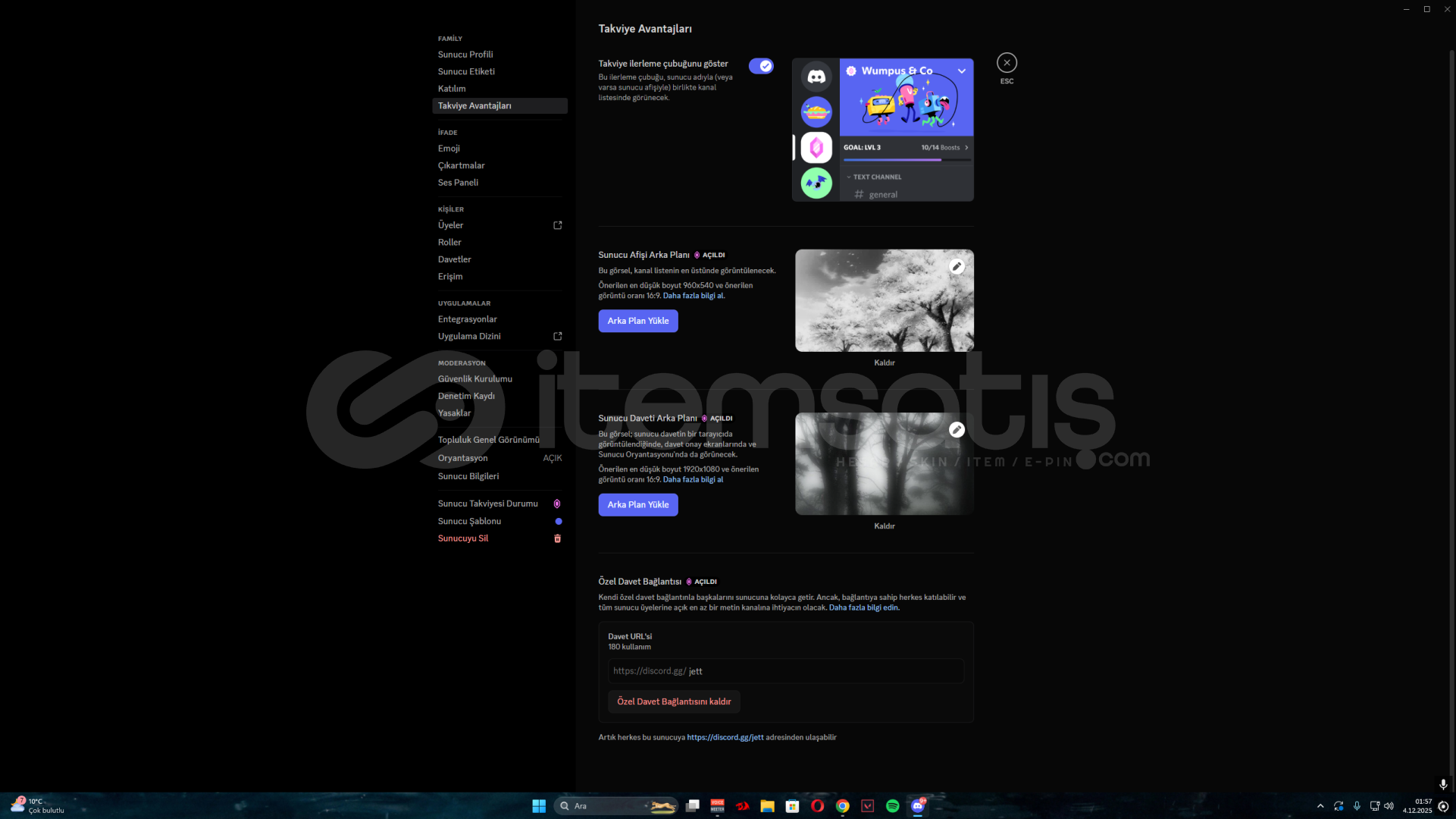Click external link icon beside Üyeler

click(558, 225)
